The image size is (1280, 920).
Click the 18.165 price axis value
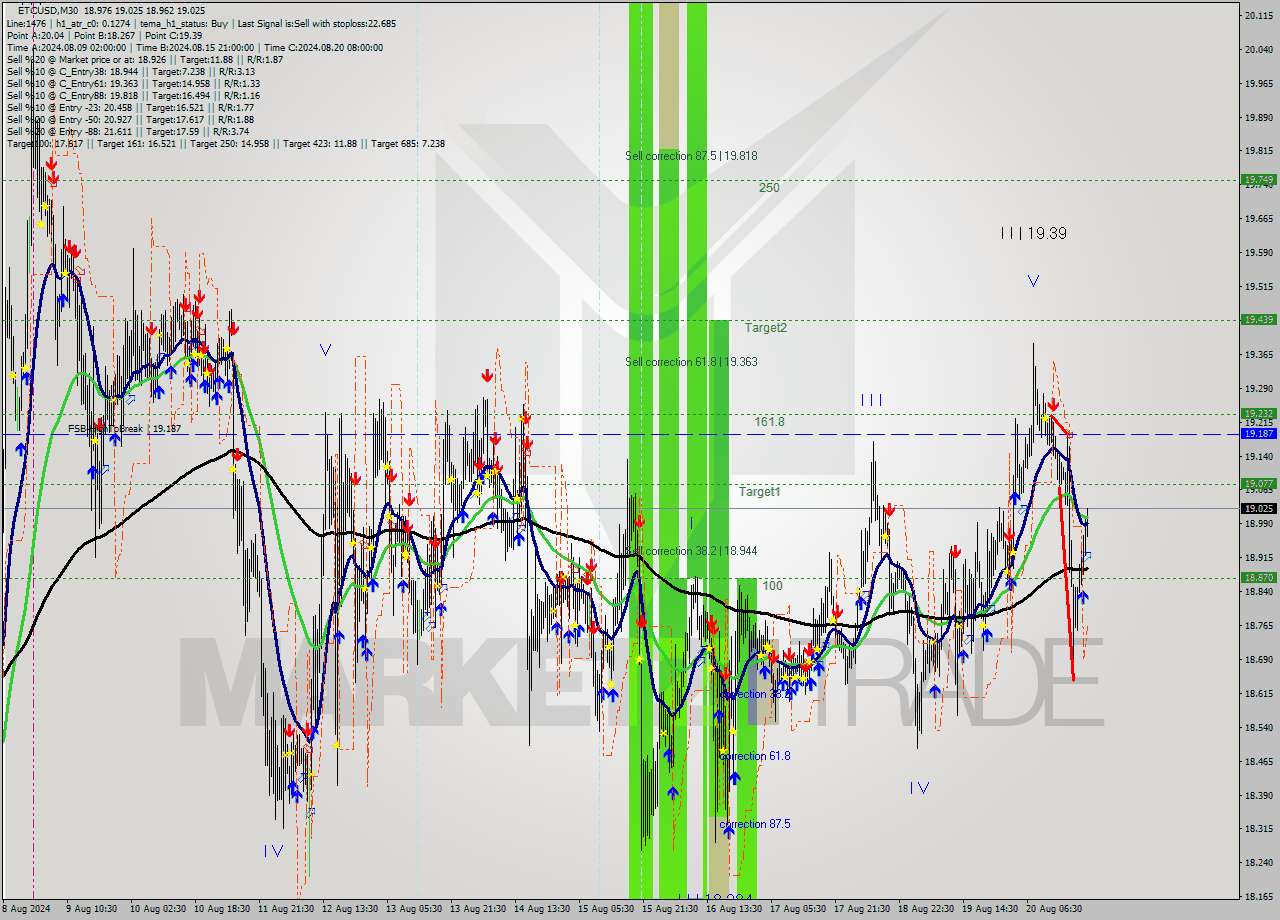tap(1259, 897)
